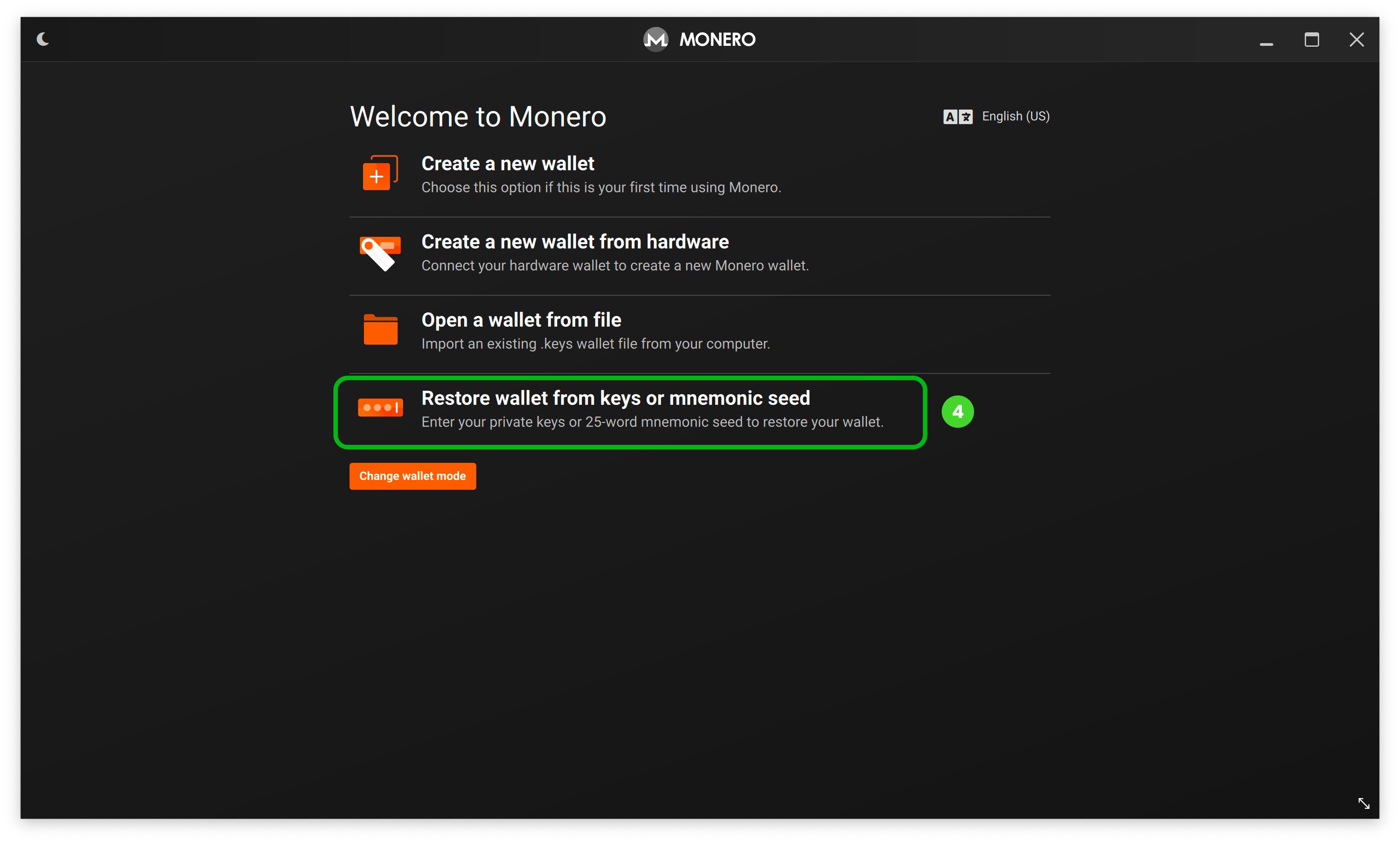
Task: Click 'Connect your hardware wallet' description text
Action: (615, 266)
